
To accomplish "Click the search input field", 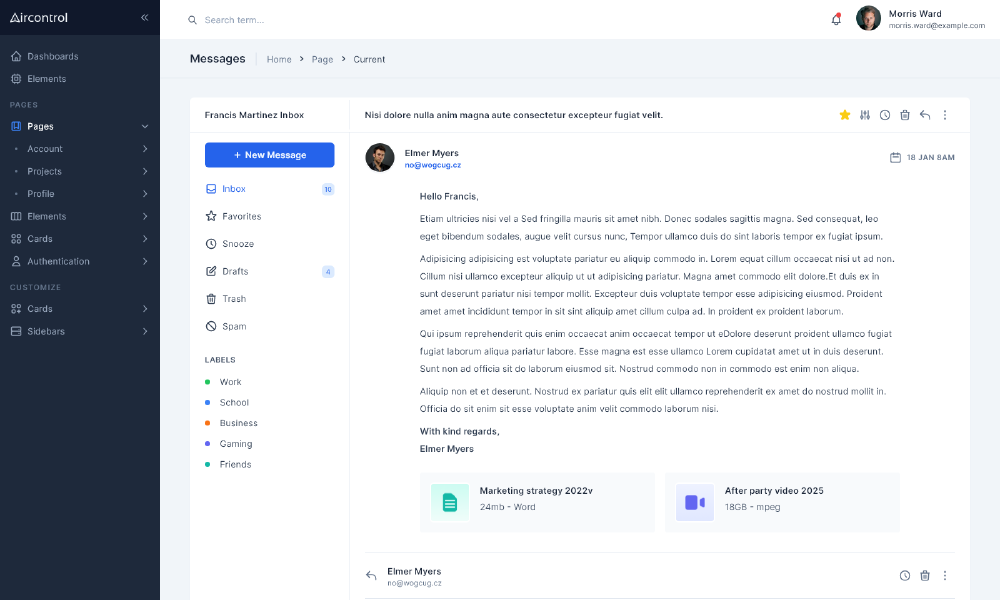I will 250,19.
